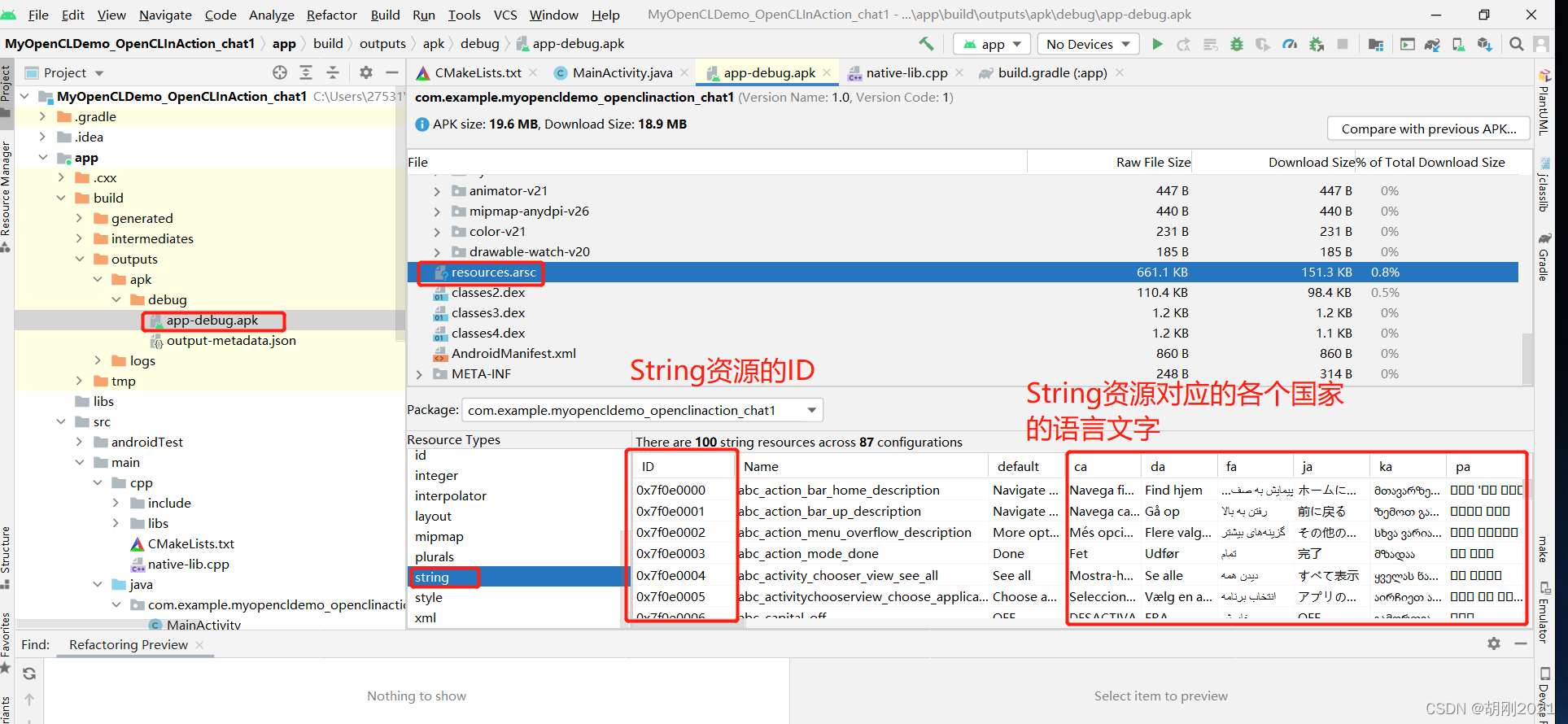Click Compare with previous APK button
The image size is (1568, 724).
click(1428, 129)
